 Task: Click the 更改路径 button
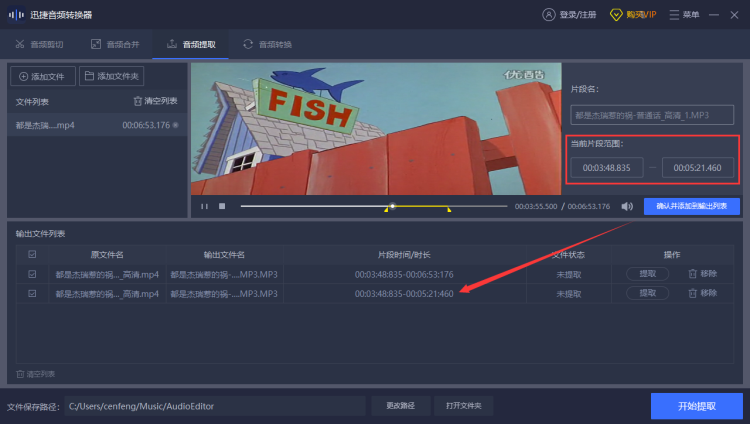(401, 406)
